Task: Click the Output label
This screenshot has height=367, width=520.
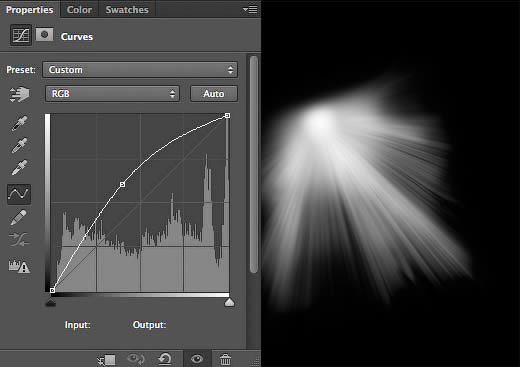Action: click(149, 325)
